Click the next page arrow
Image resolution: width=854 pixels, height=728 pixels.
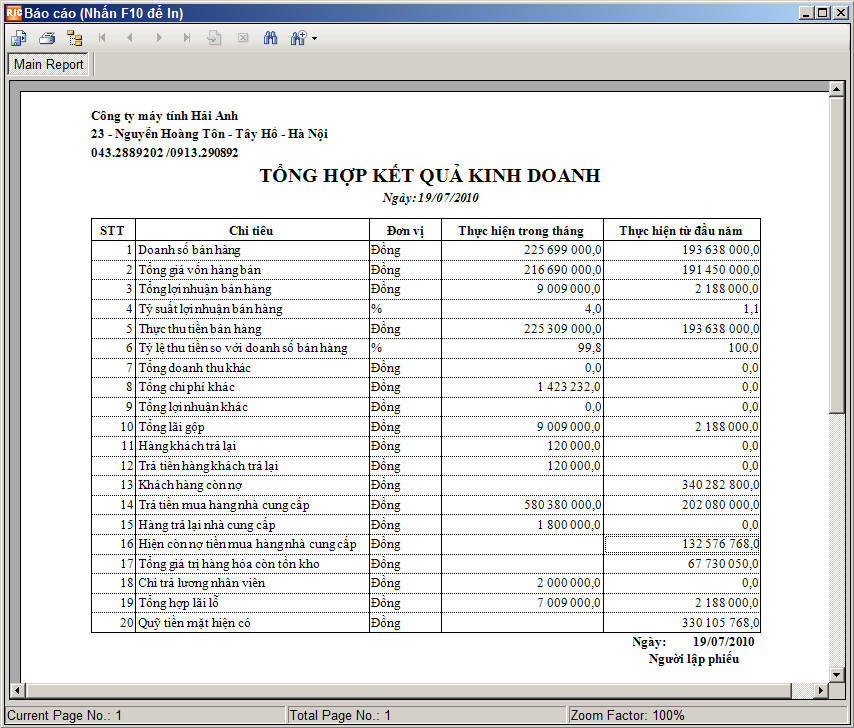[x=158, y=38]
